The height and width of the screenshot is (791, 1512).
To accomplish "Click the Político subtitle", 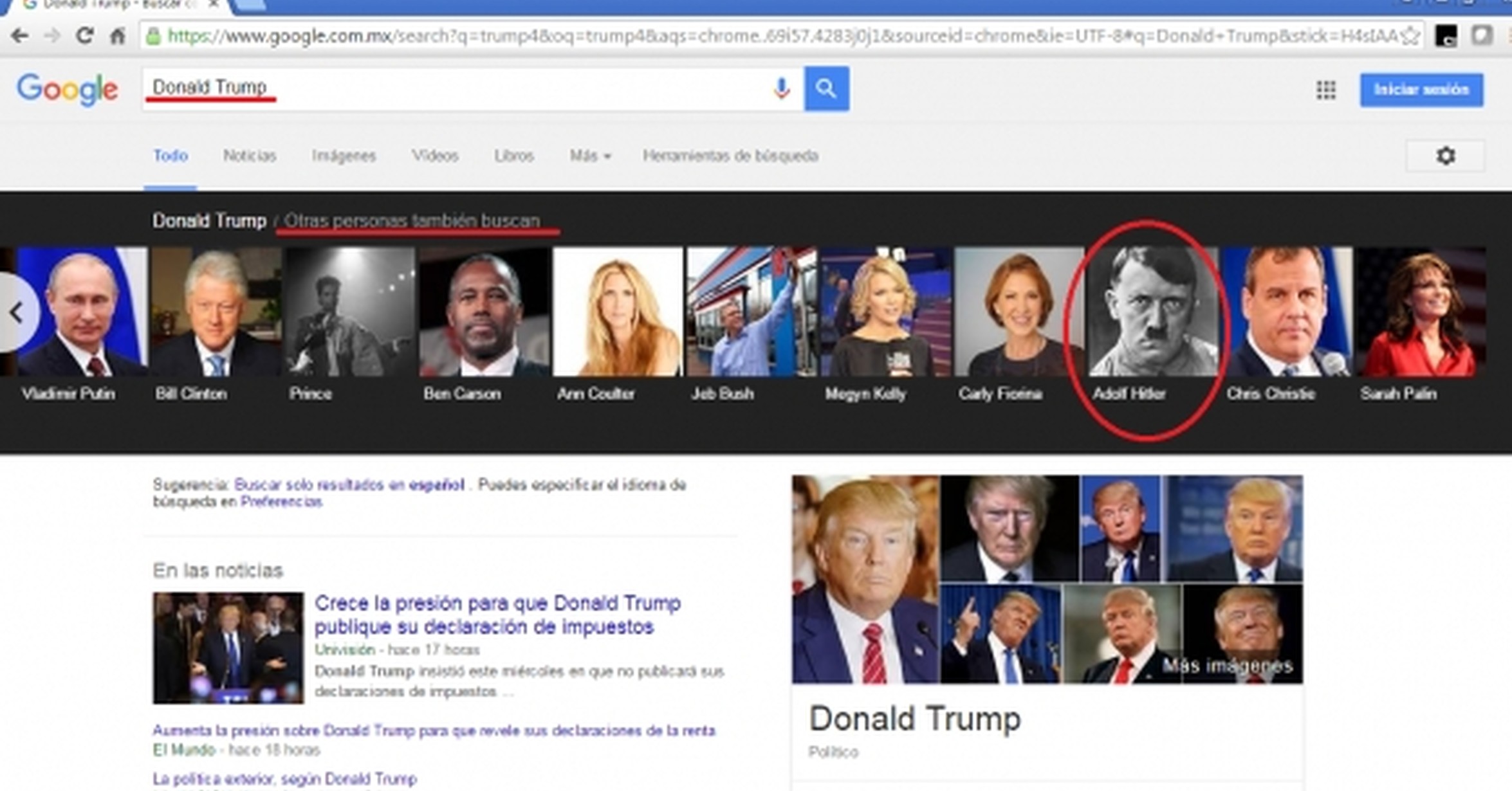I will [x=833, y=752].
